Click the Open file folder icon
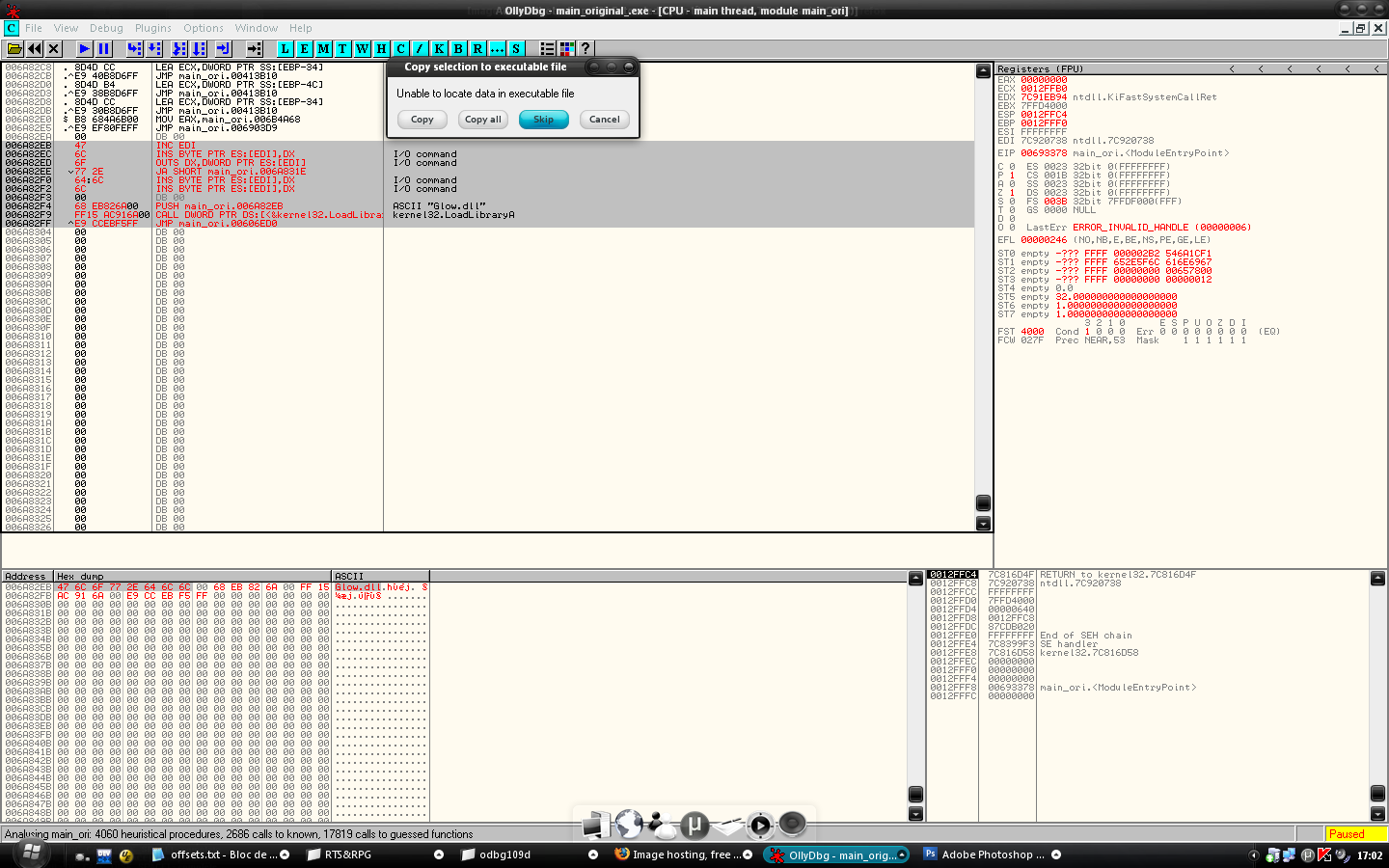 click(14, 48)
